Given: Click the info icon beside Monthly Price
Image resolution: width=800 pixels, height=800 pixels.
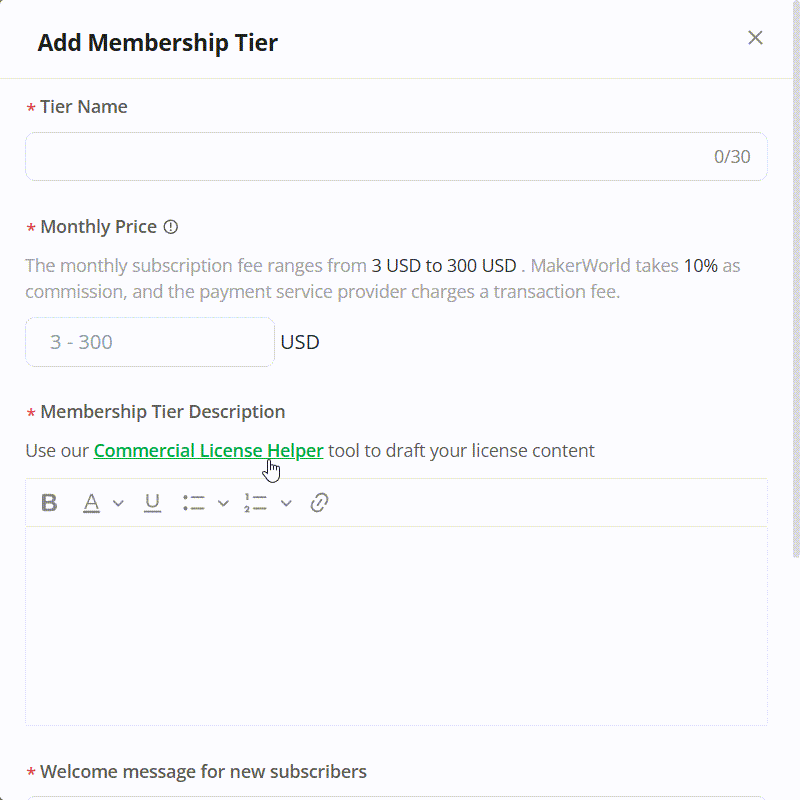Looking at the screenshot, I should point(171,227).
